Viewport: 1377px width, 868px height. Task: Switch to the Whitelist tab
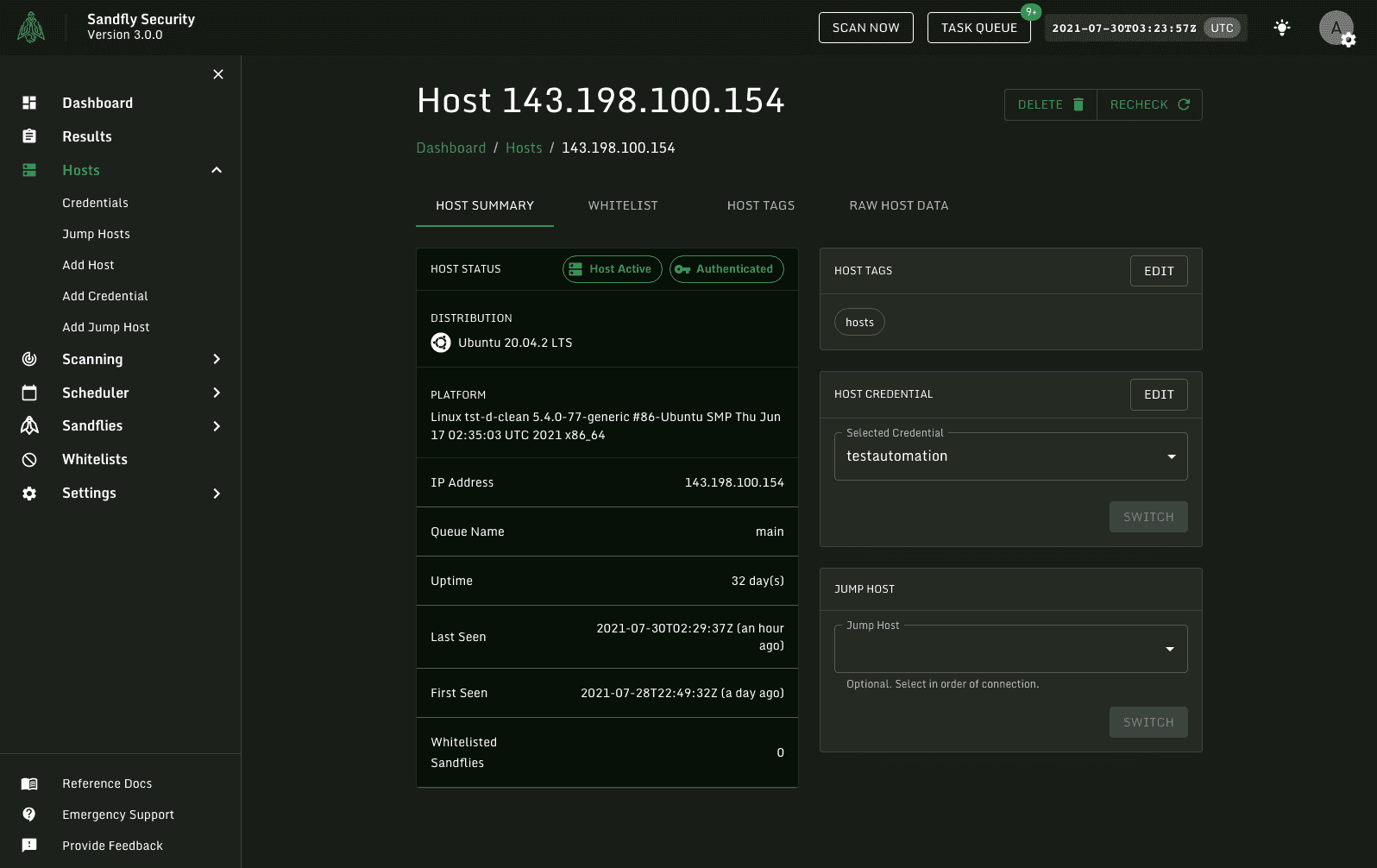622,205
